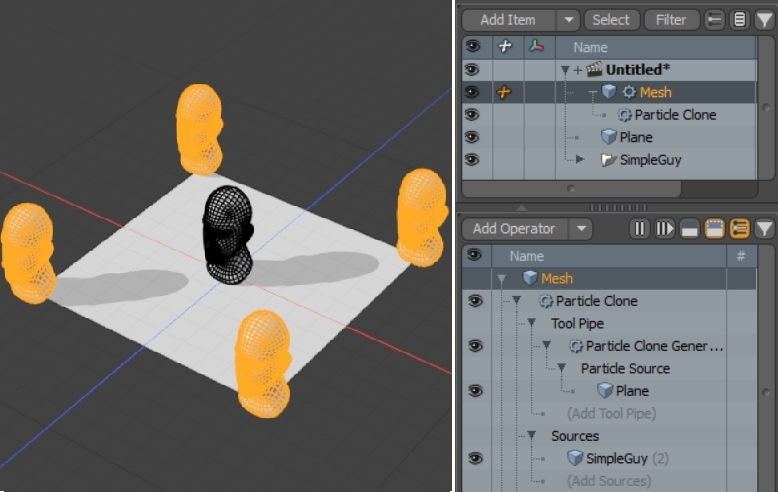Screen dimensions: 778x492
Task: Click the pause evaluation icon
Action: pyautogui.click(x=640, y=229)
